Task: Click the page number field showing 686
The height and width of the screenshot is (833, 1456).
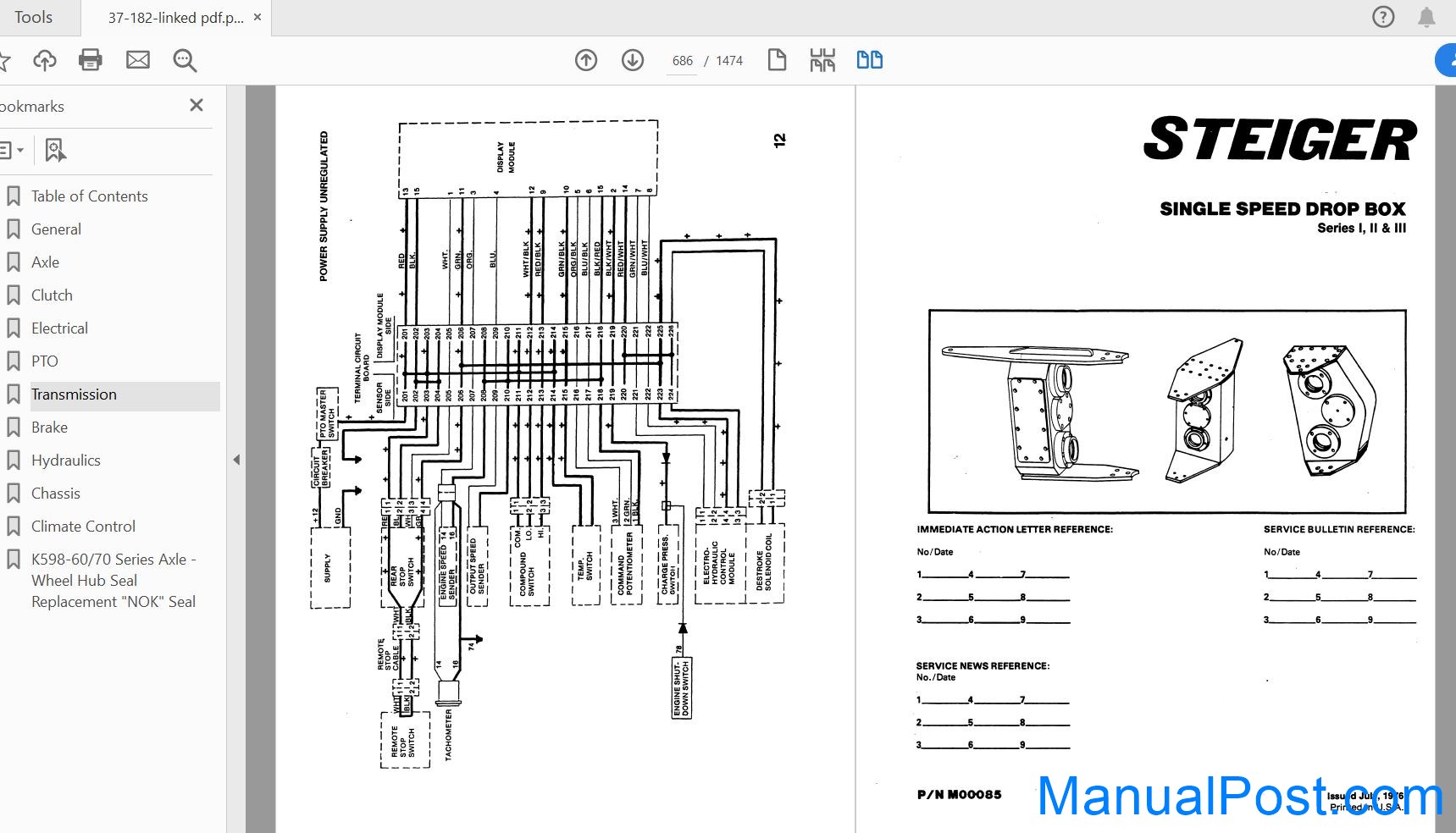Action: pos(683,61)
